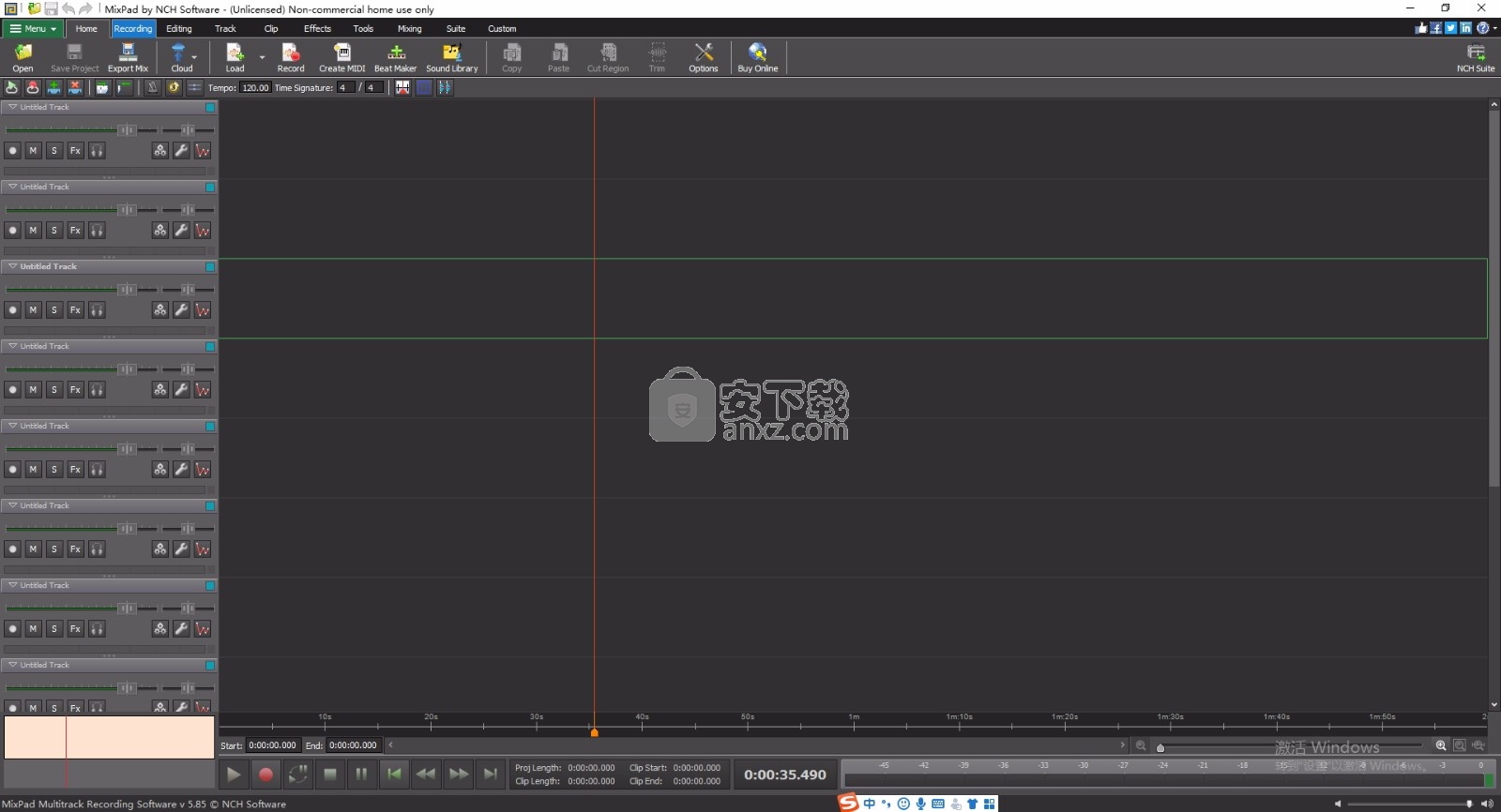Mute the first track with M
1501x812 pixels.
click(34, 150)
